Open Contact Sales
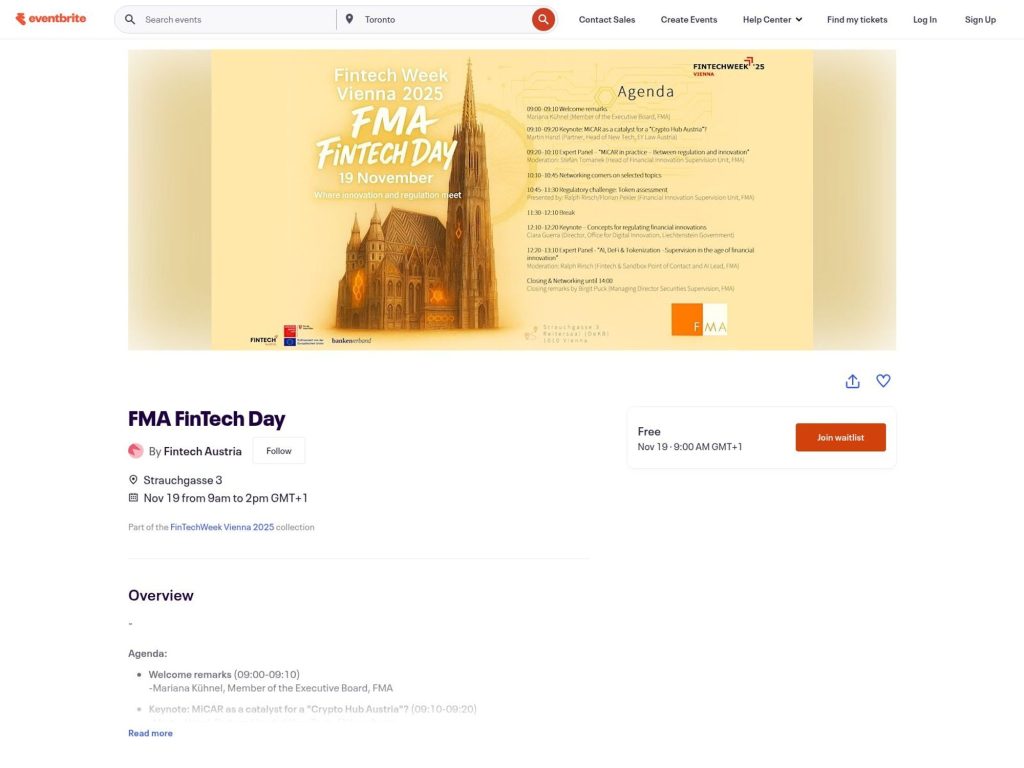This screenshot has width=1024, height=768. tap(606, 18)
